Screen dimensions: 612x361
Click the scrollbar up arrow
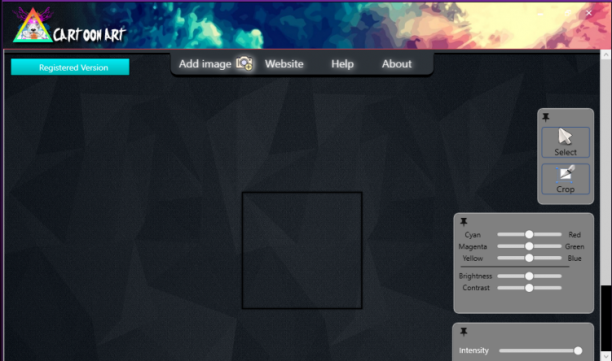point(606,55)
